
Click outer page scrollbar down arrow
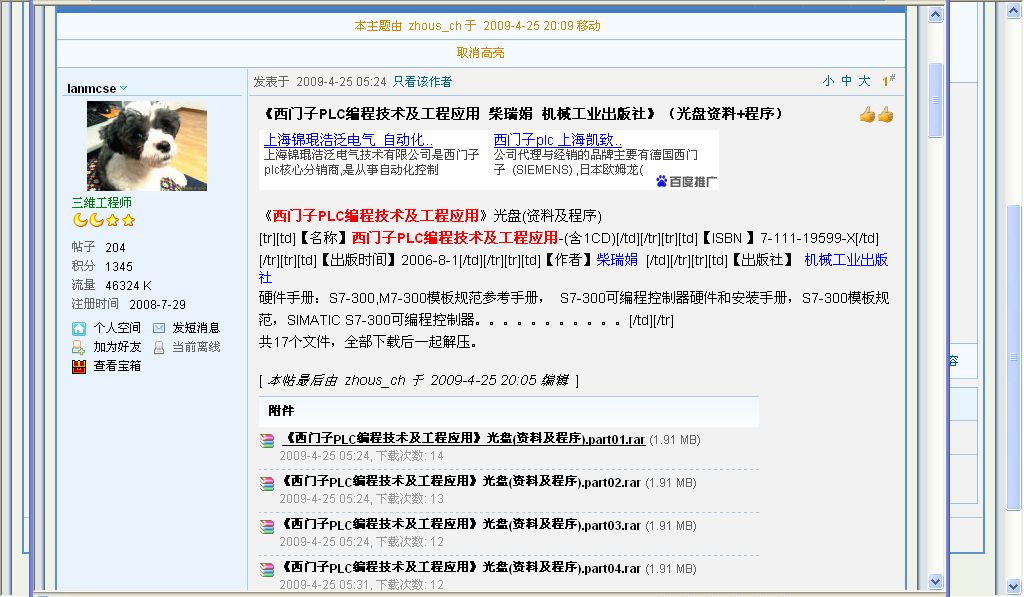pyautogui.click(x=1014, y=586)
